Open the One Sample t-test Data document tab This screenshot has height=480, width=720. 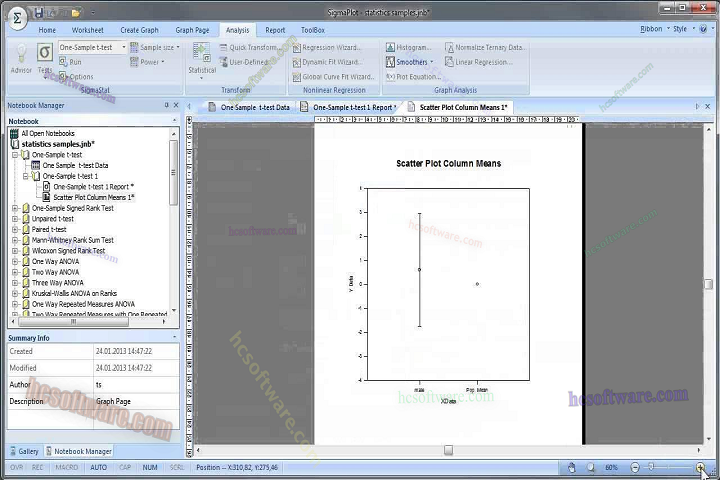coord(249,107)
